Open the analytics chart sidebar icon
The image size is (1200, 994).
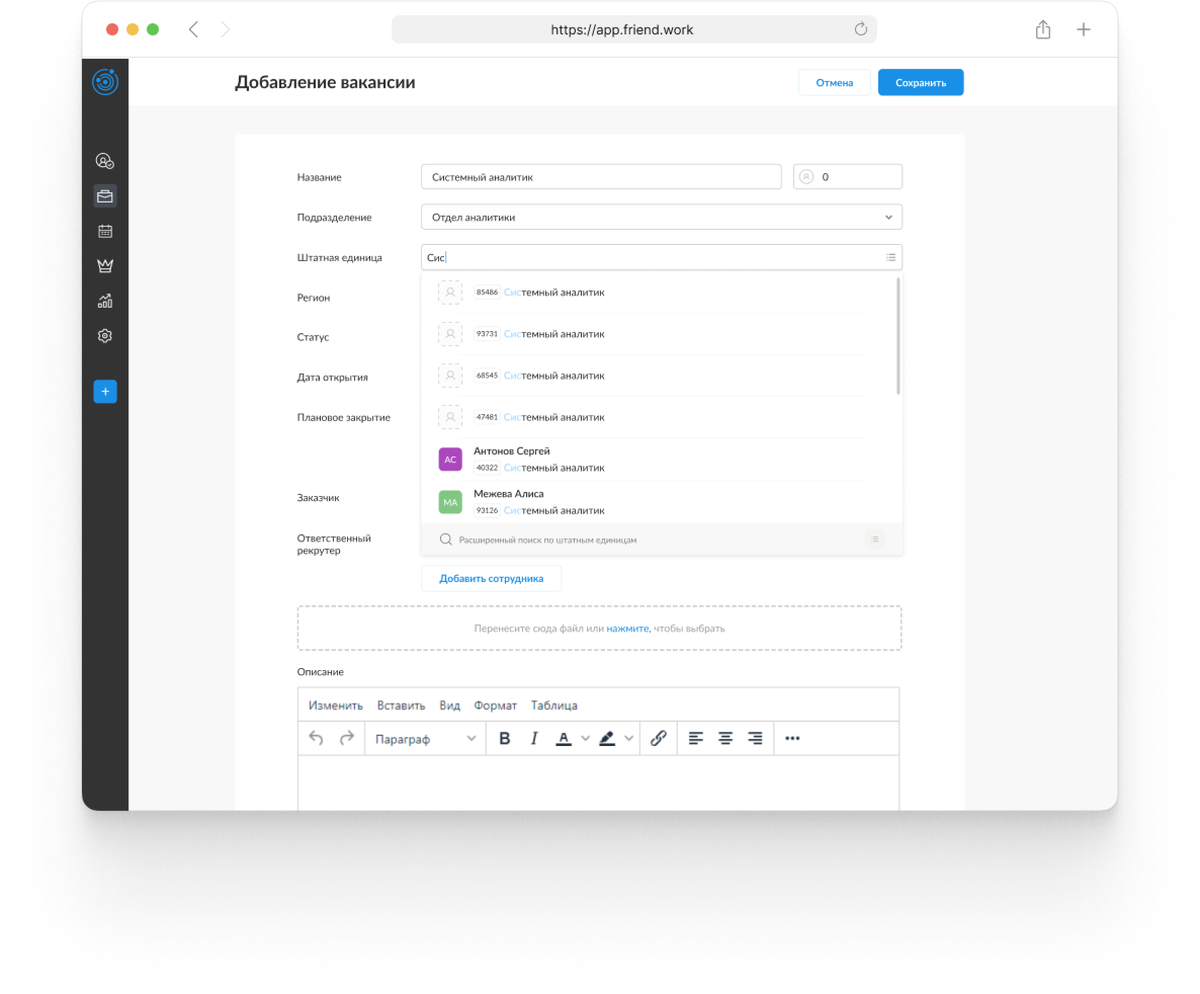point(105,300)
